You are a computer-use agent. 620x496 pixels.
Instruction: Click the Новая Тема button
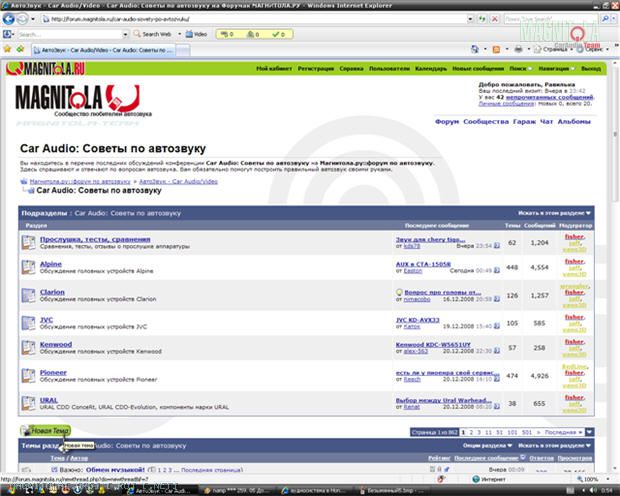42,431
